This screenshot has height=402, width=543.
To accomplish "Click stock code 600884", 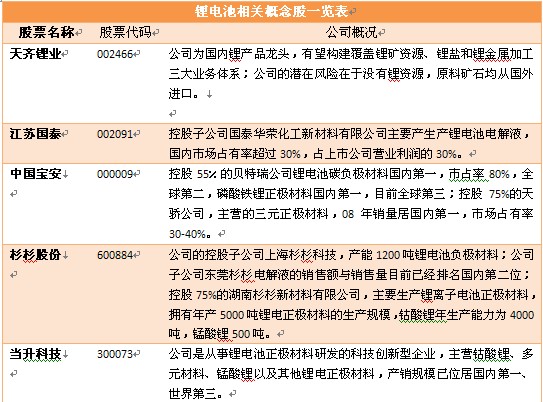I will (115, 255).
